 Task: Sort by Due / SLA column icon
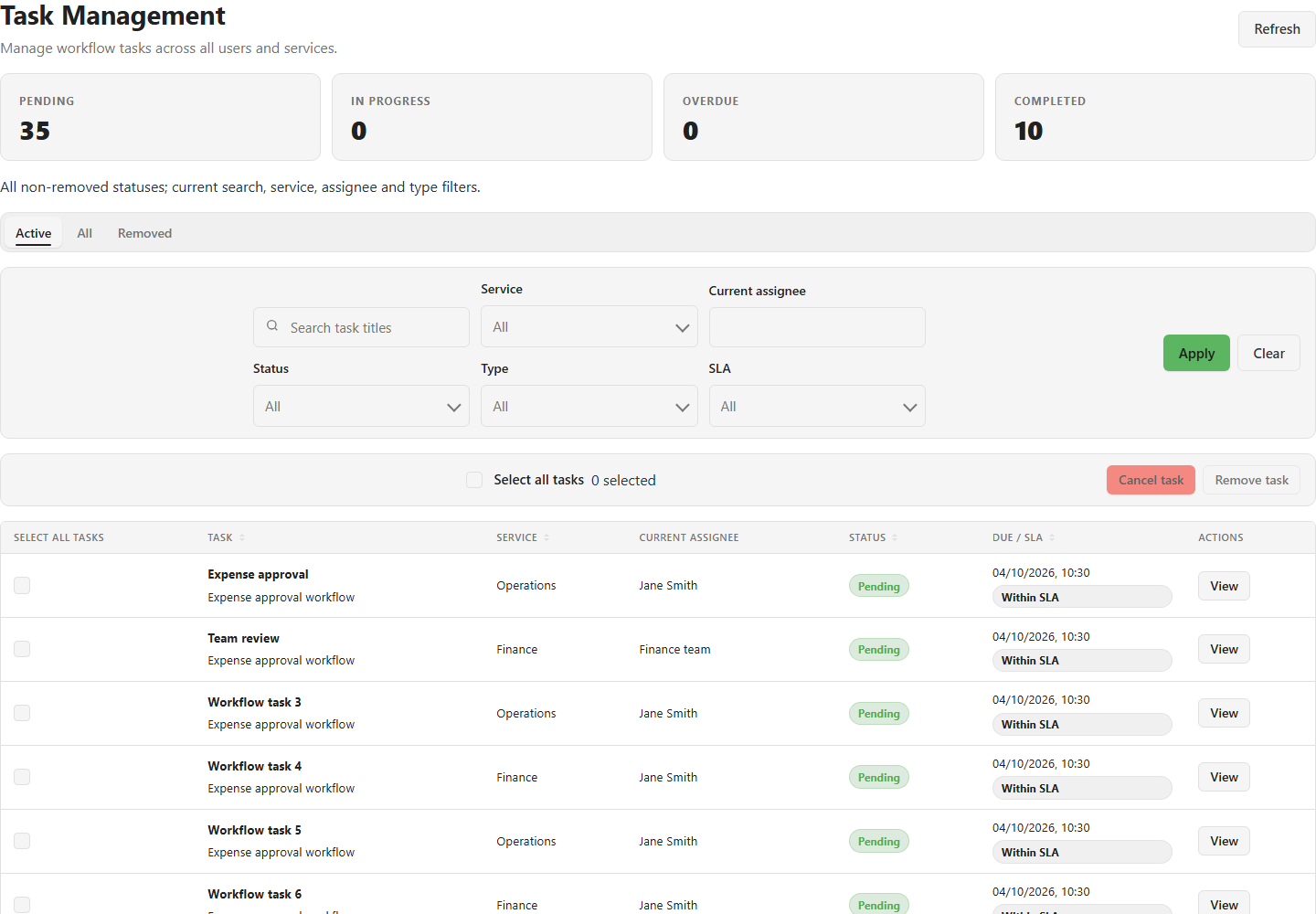pyautogui.click(x=1052, y=537)
